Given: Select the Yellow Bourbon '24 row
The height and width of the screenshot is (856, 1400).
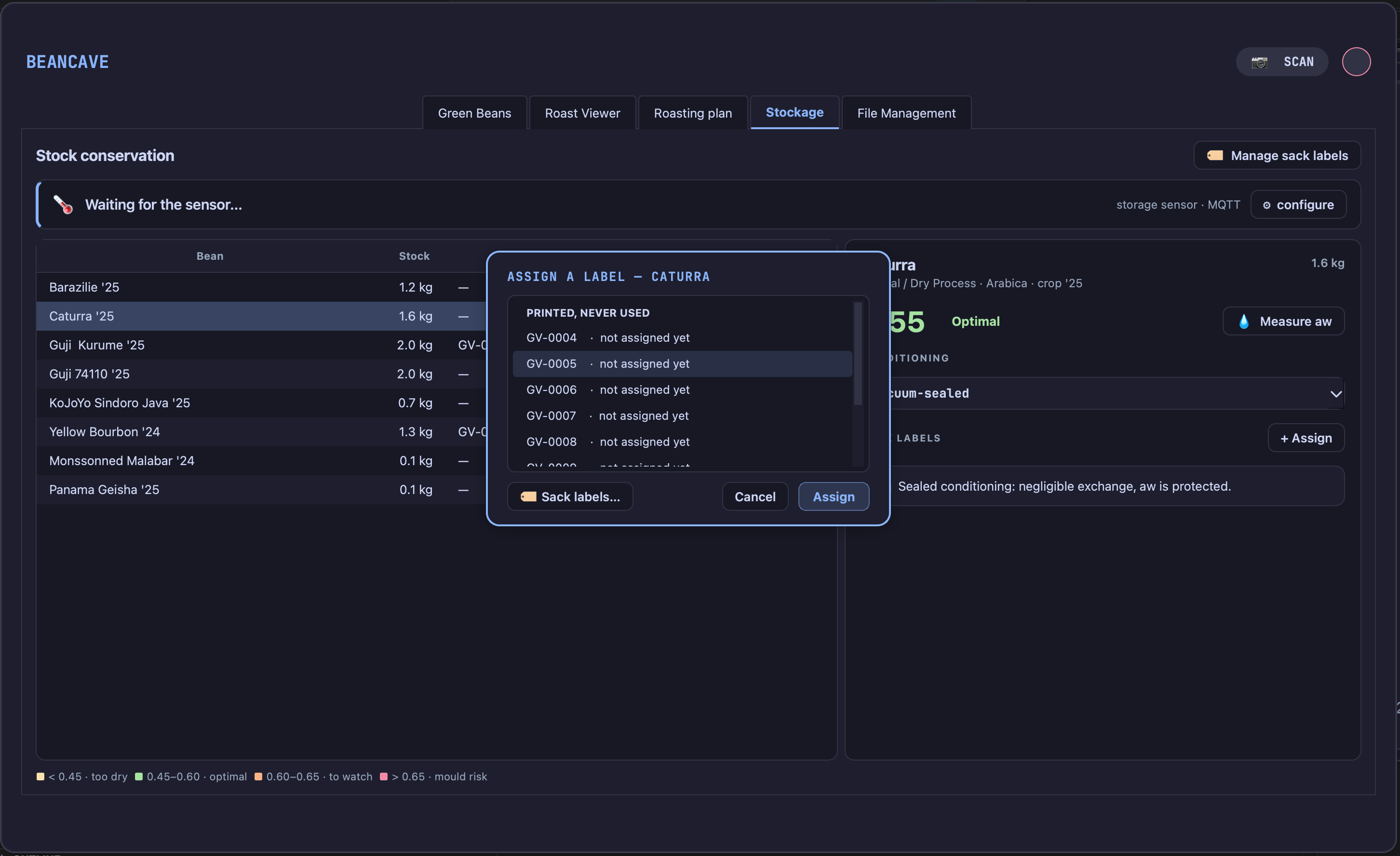Looking at the screenshot, I should click(261, 432).
